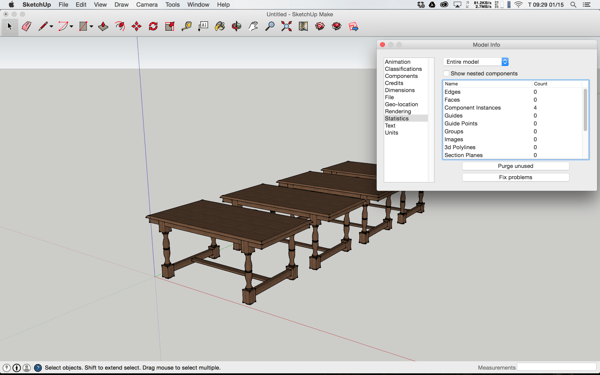
Task: Click the Zoom Extents tool
Action: (x=286, y=26)
